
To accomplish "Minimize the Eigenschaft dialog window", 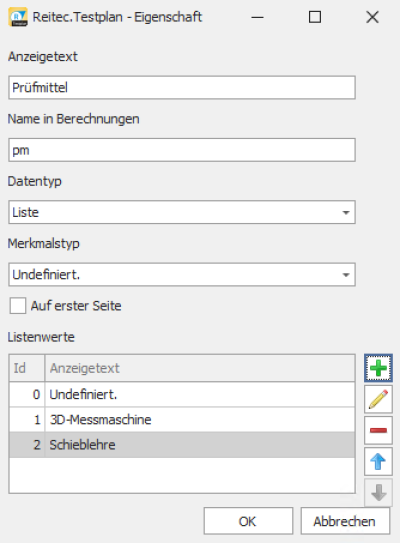I will pos(257,17).
